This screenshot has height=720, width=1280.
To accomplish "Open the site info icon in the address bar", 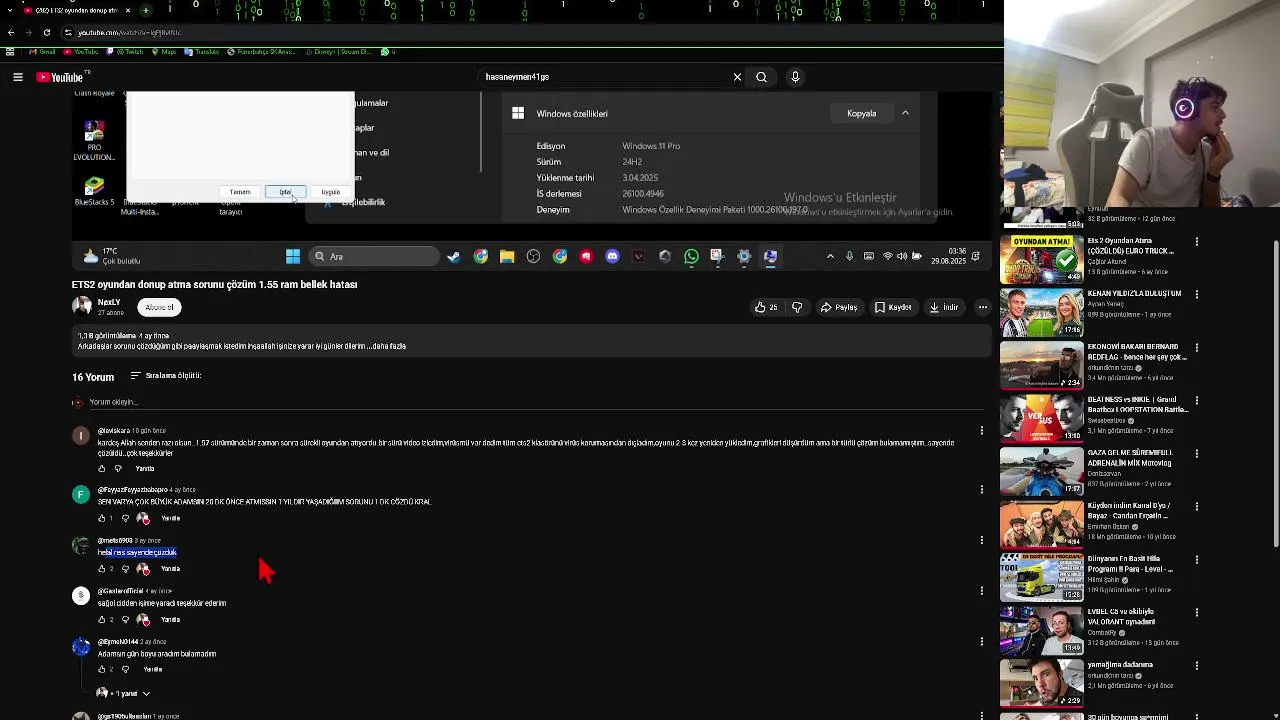I will (x=68, y=32).
